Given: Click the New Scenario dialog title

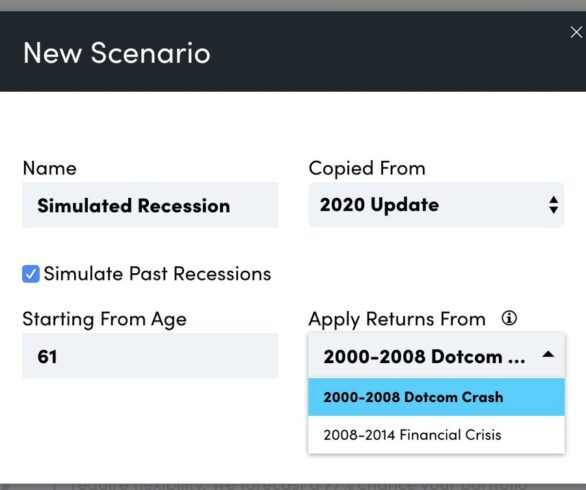Looking at the screenshot, I should [x=117, y=53].
